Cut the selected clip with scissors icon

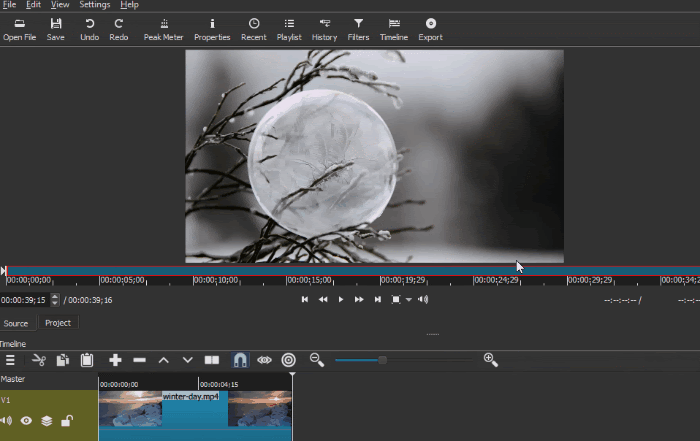pos(39,360)
